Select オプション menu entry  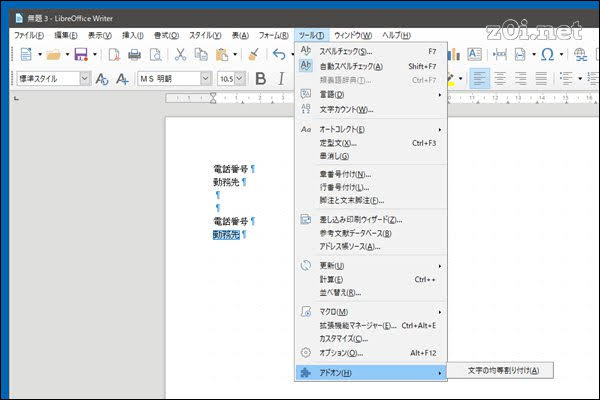pos(370,353)
